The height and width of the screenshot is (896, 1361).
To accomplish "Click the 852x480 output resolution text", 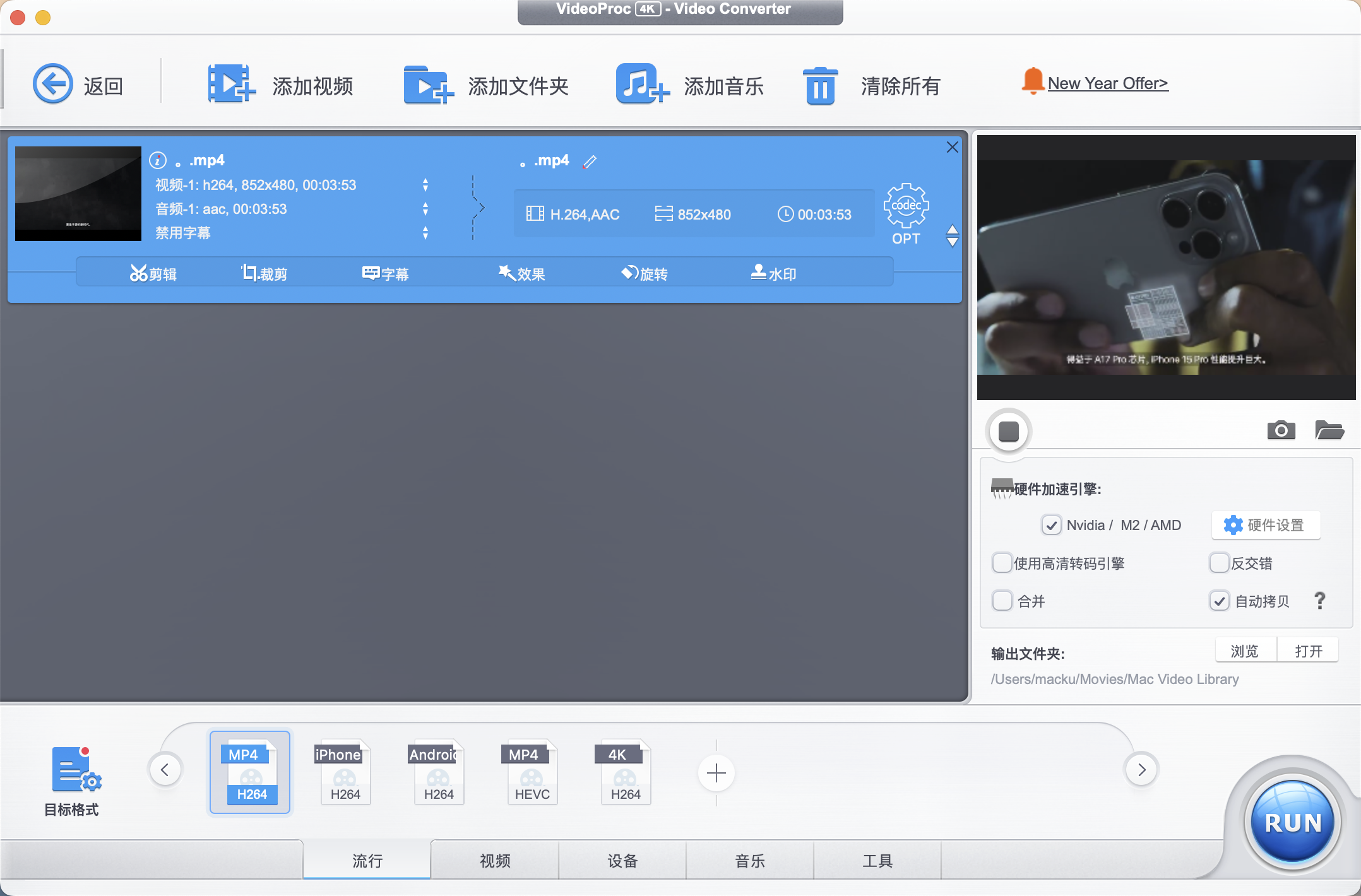I will coord(704,215).
